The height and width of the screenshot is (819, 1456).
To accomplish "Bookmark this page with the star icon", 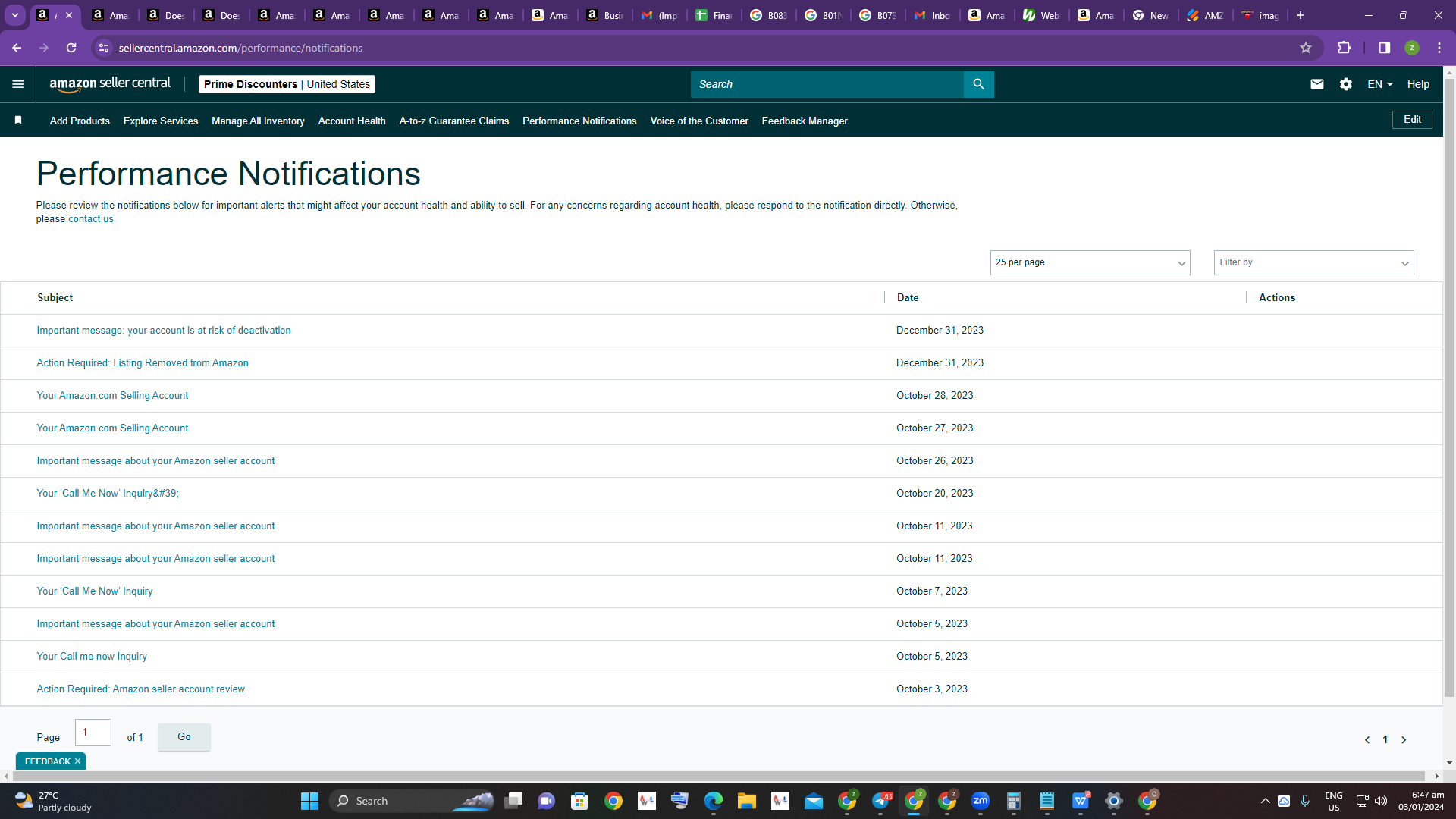I will click(x=1306, y=48).
